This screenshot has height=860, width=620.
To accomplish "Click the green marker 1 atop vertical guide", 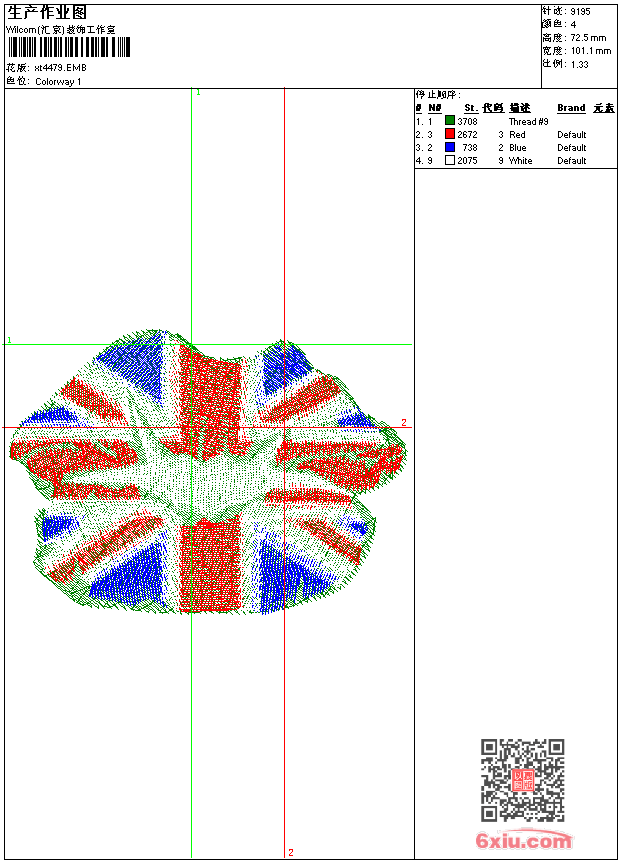I will click(x=198, y=93).
